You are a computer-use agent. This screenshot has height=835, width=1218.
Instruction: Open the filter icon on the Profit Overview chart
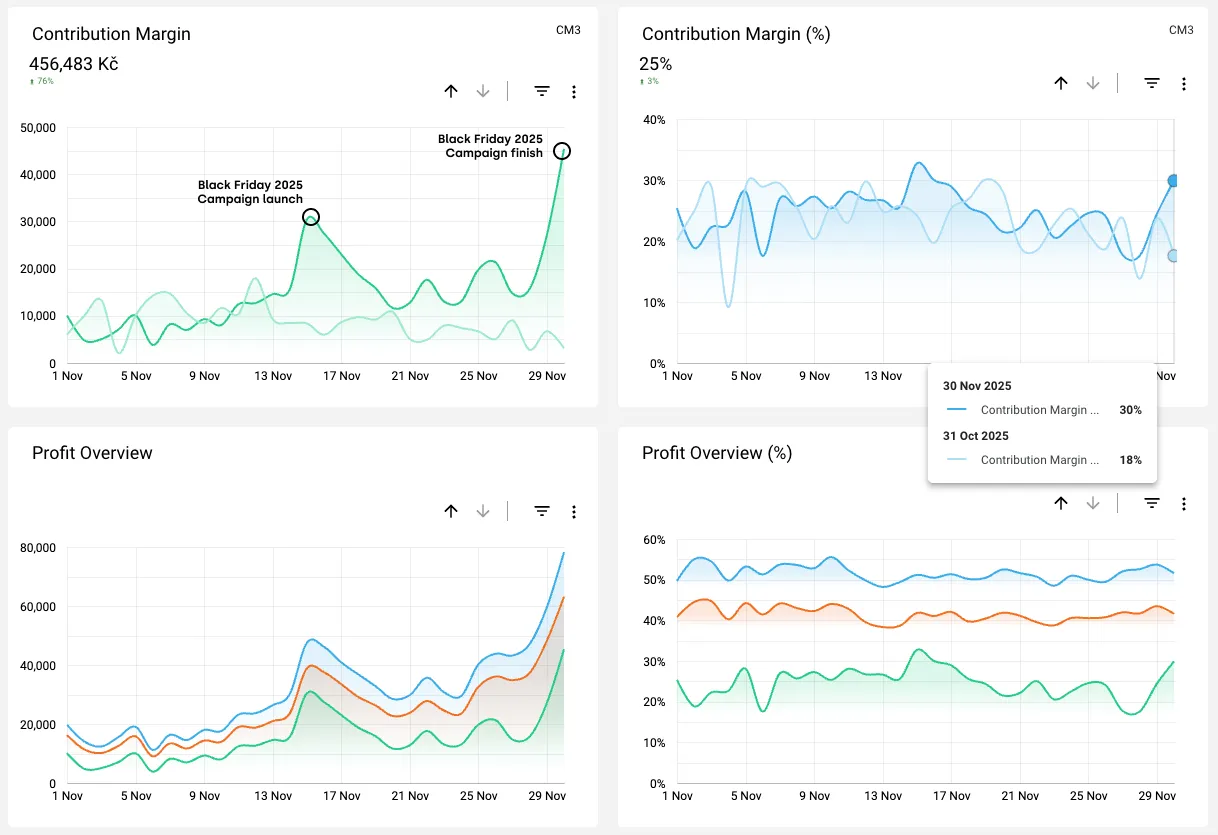tap(541, 511)
